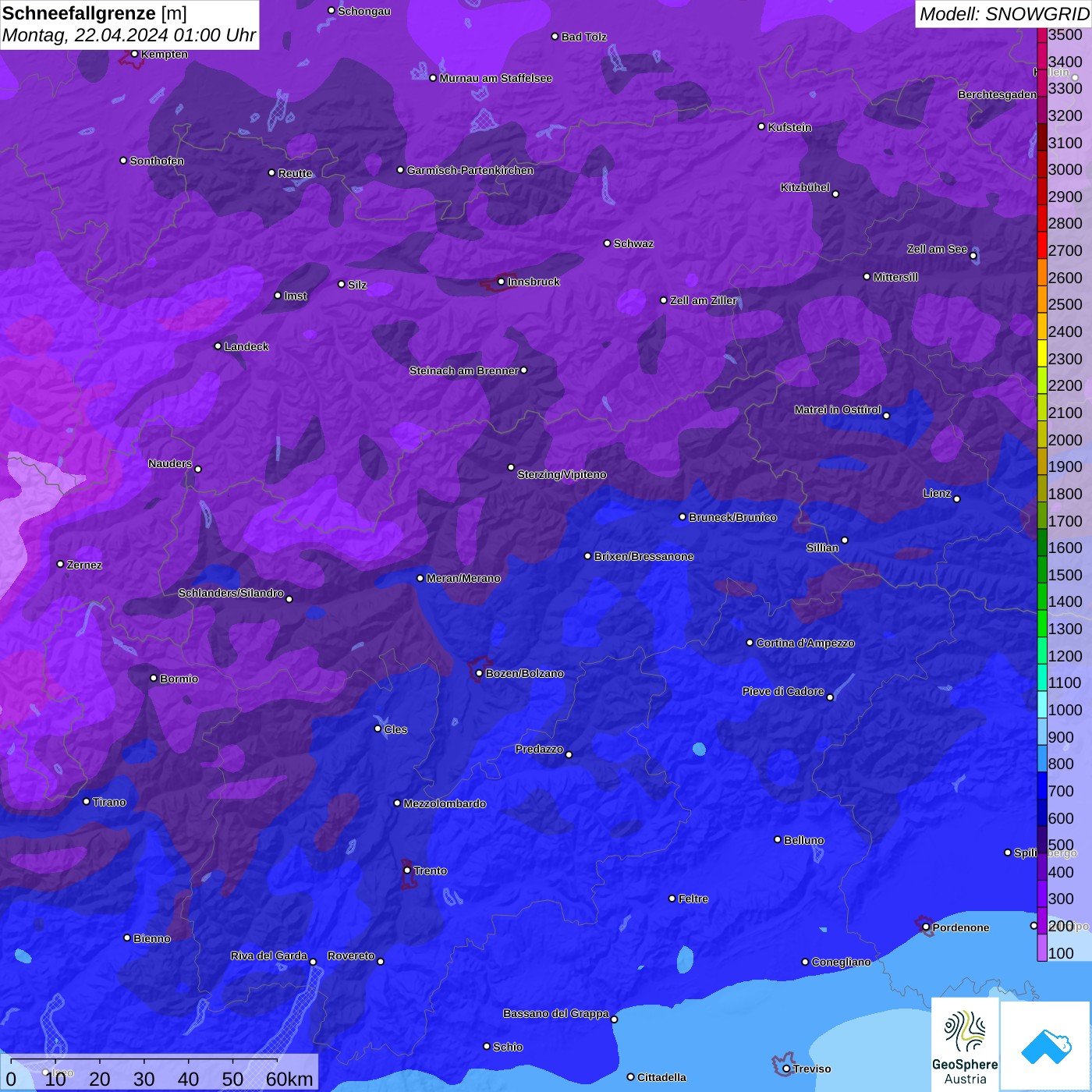
Task: Select the bright yellow legend swatch
Action: click(x=1042, y=353)
